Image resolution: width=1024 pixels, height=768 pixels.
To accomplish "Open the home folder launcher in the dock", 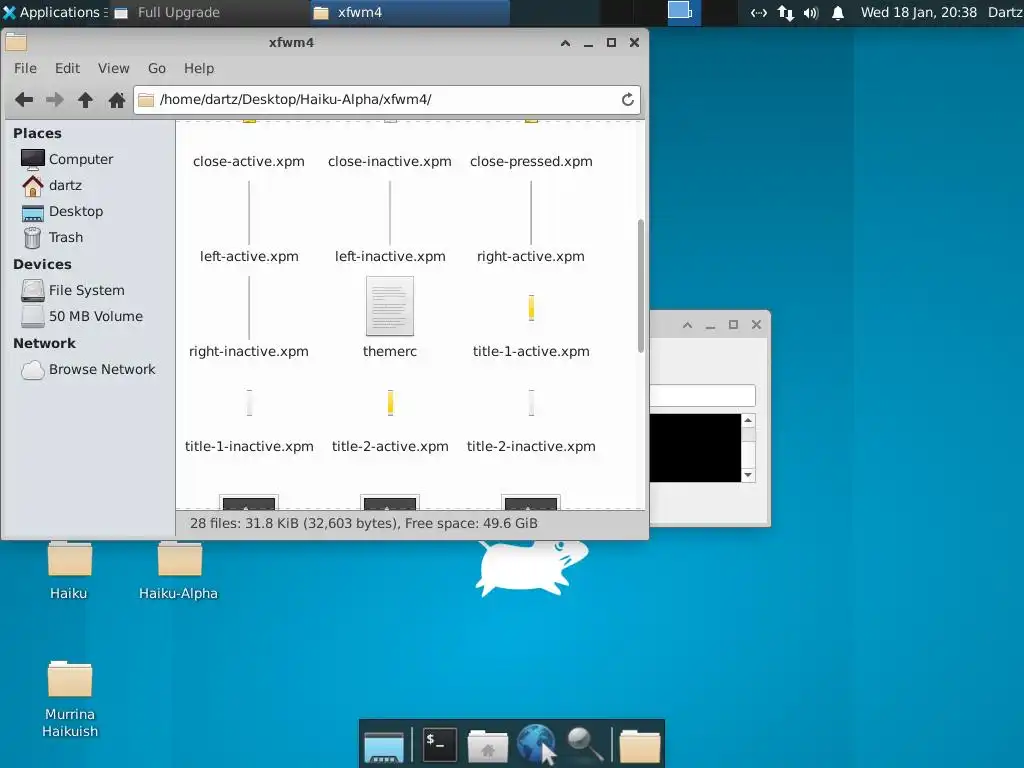I will pos(488,746).
